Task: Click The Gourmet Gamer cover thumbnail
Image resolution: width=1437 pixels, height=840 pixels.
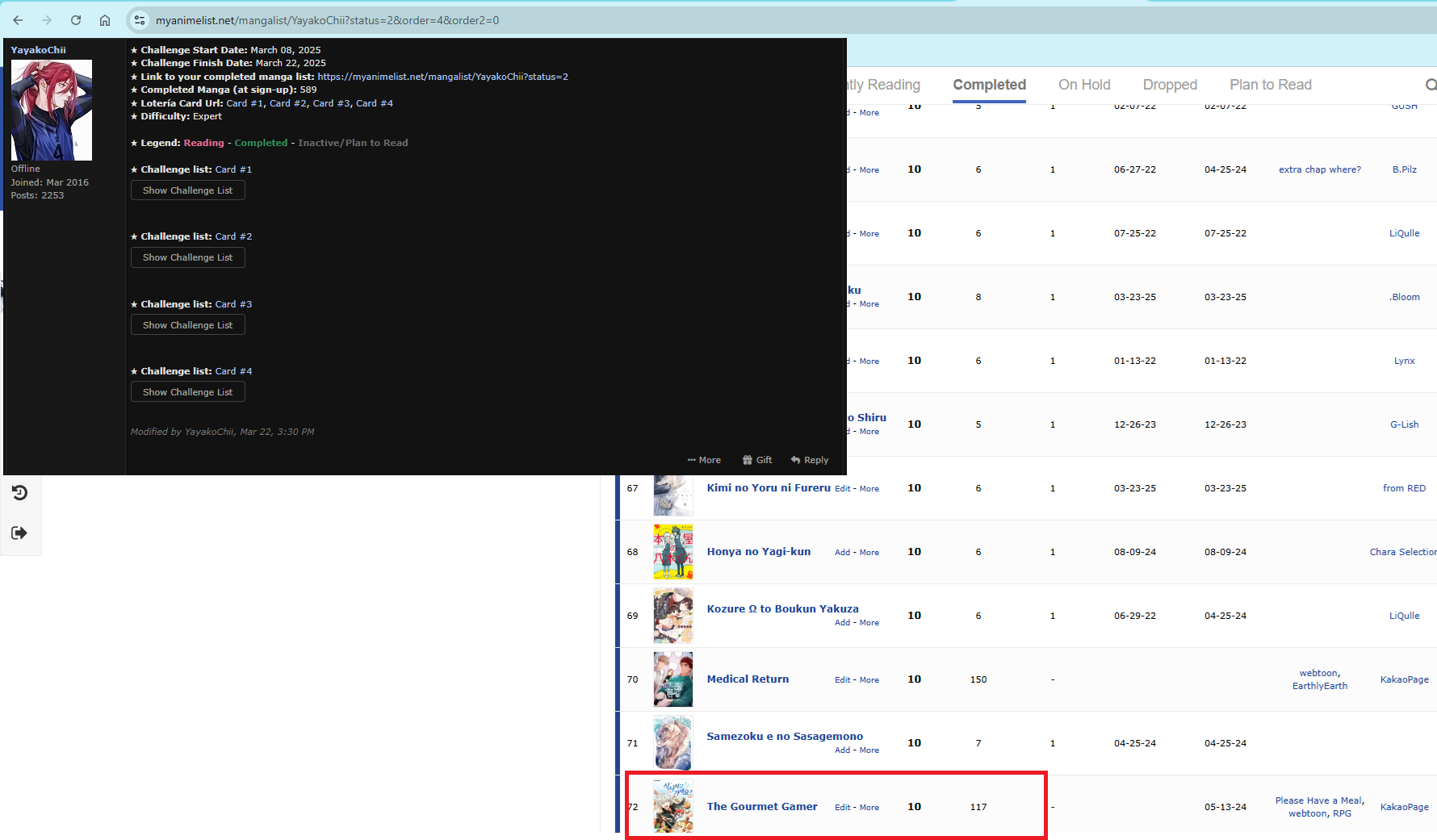Action: 673,807
